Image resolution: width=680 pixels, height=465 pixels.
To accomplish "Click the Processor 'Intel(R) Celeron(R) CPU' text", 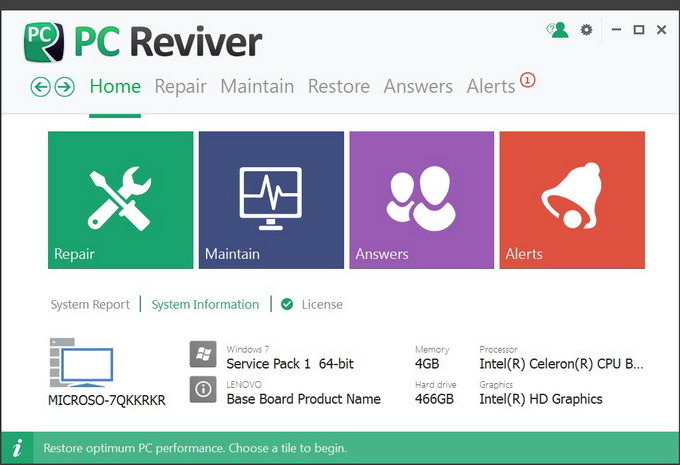I will (561, 363).
